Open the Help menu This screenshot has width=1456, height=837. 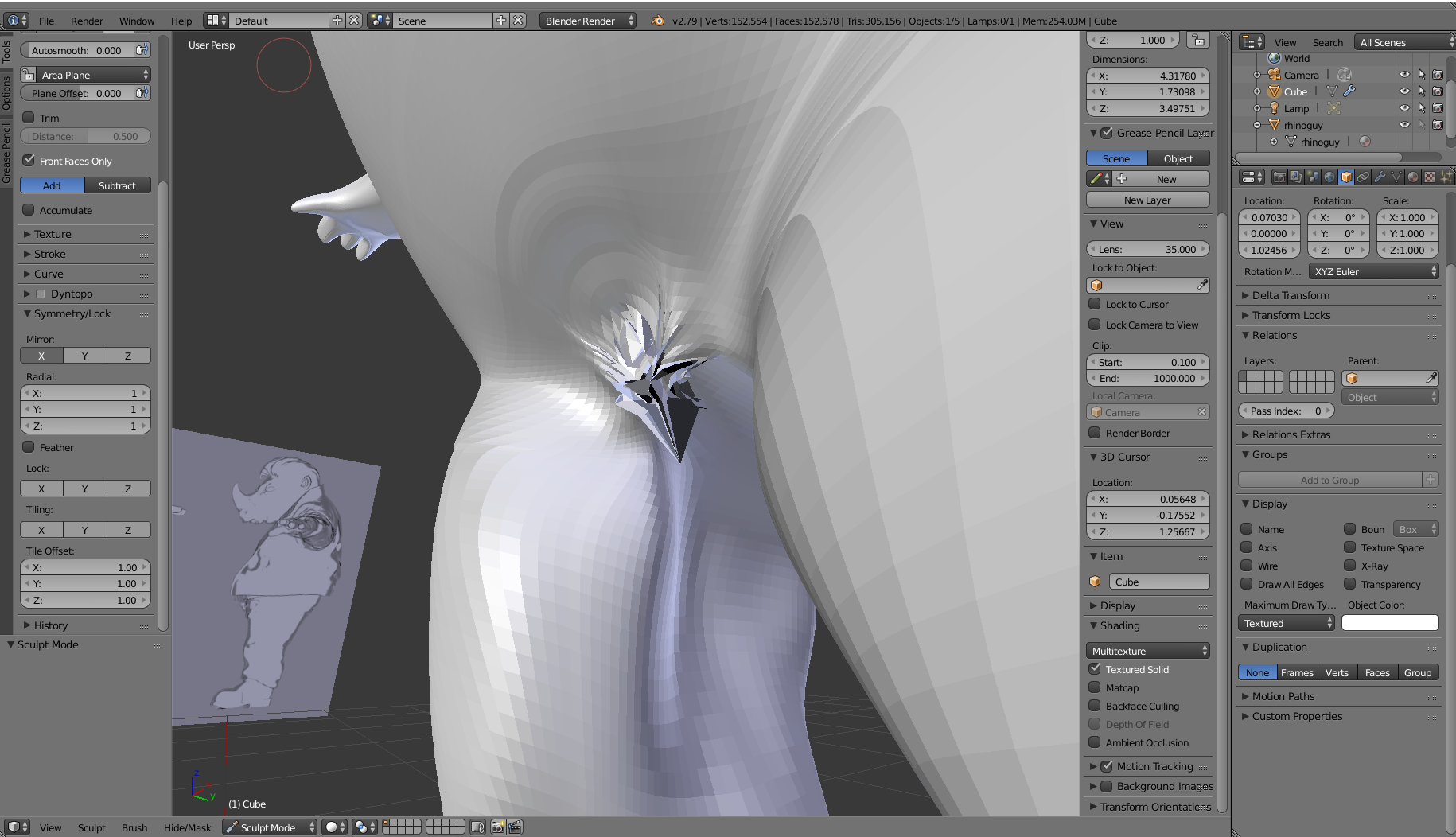[x=181, y=21]
